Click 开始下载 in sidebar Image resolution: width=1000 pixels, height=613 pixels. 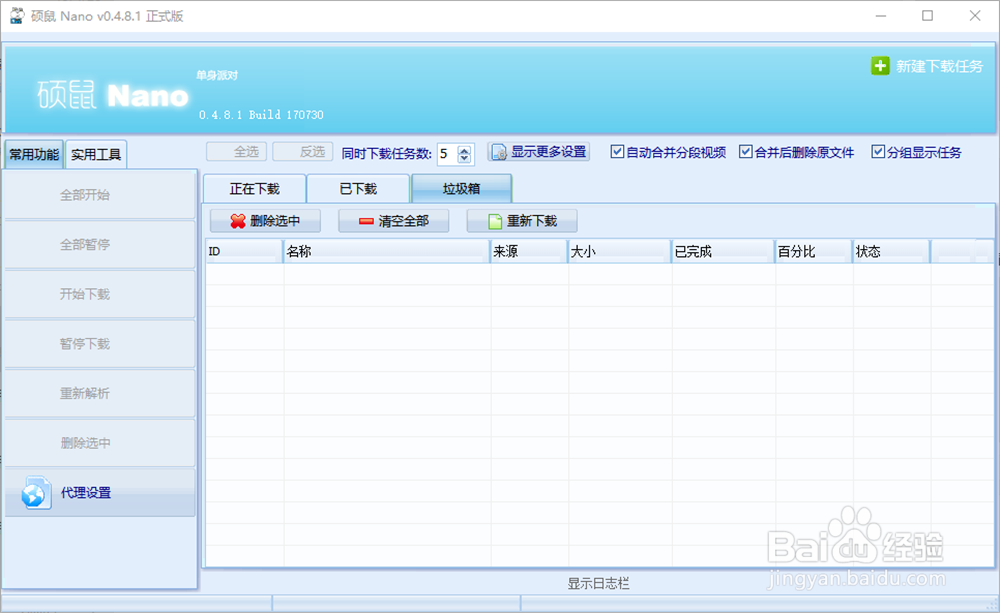[99, 294]
